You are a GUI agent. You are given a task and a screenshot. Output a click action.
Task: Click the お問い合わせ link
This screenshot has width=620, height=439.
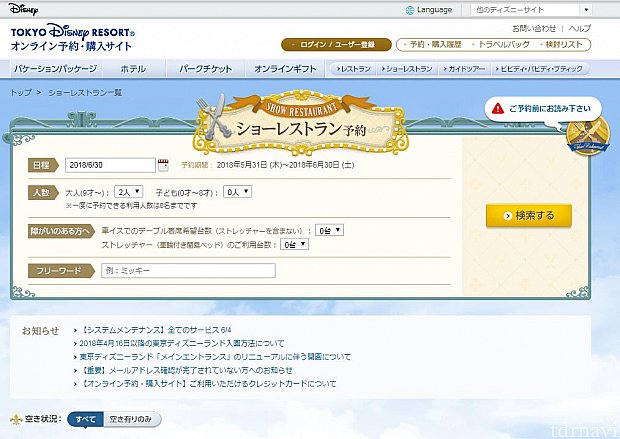[534, 28]
